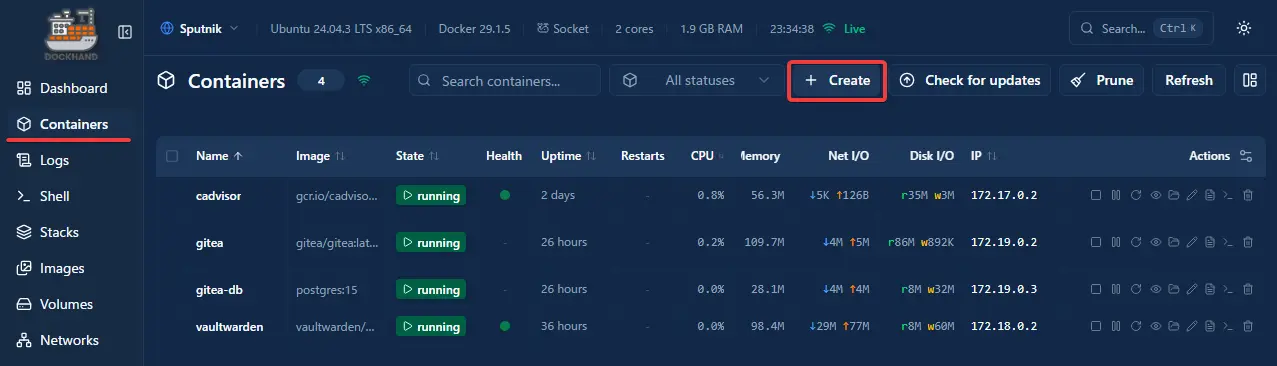
Task: Click Check for updates button
Action: pyautogui.click(x=970, y=80)
